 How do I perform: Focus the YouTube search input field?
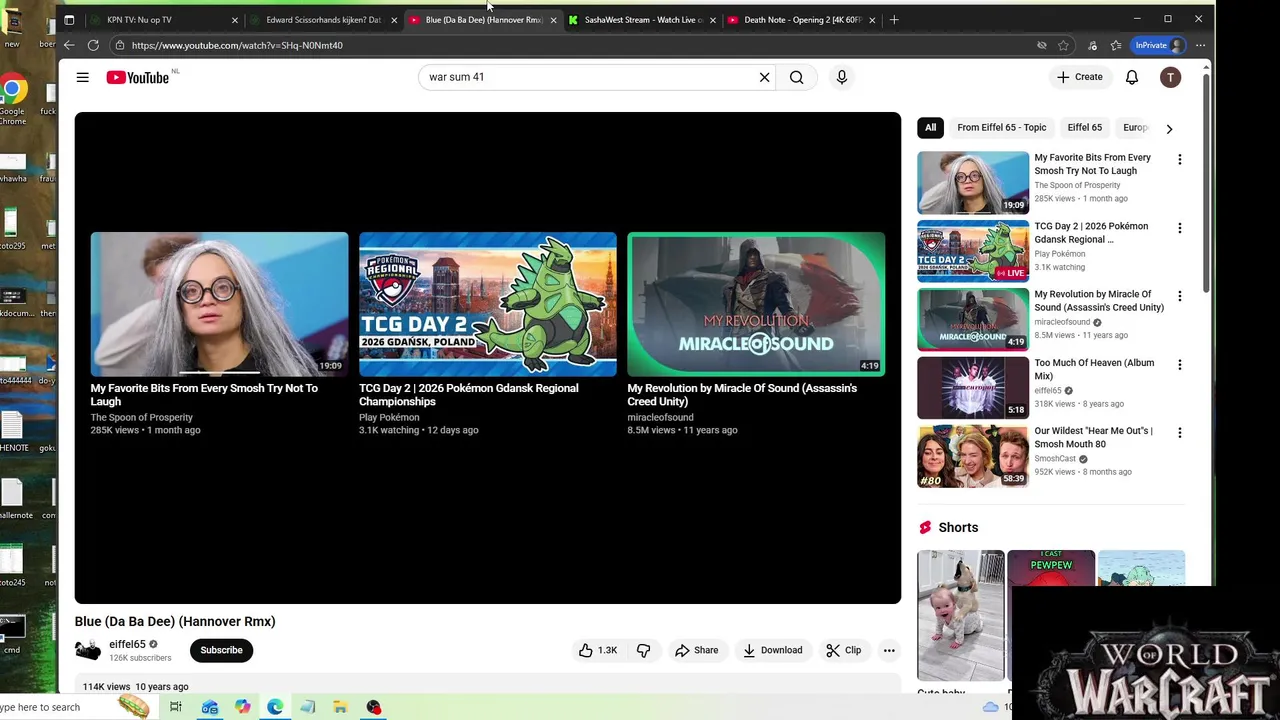(x=588, y=77)
